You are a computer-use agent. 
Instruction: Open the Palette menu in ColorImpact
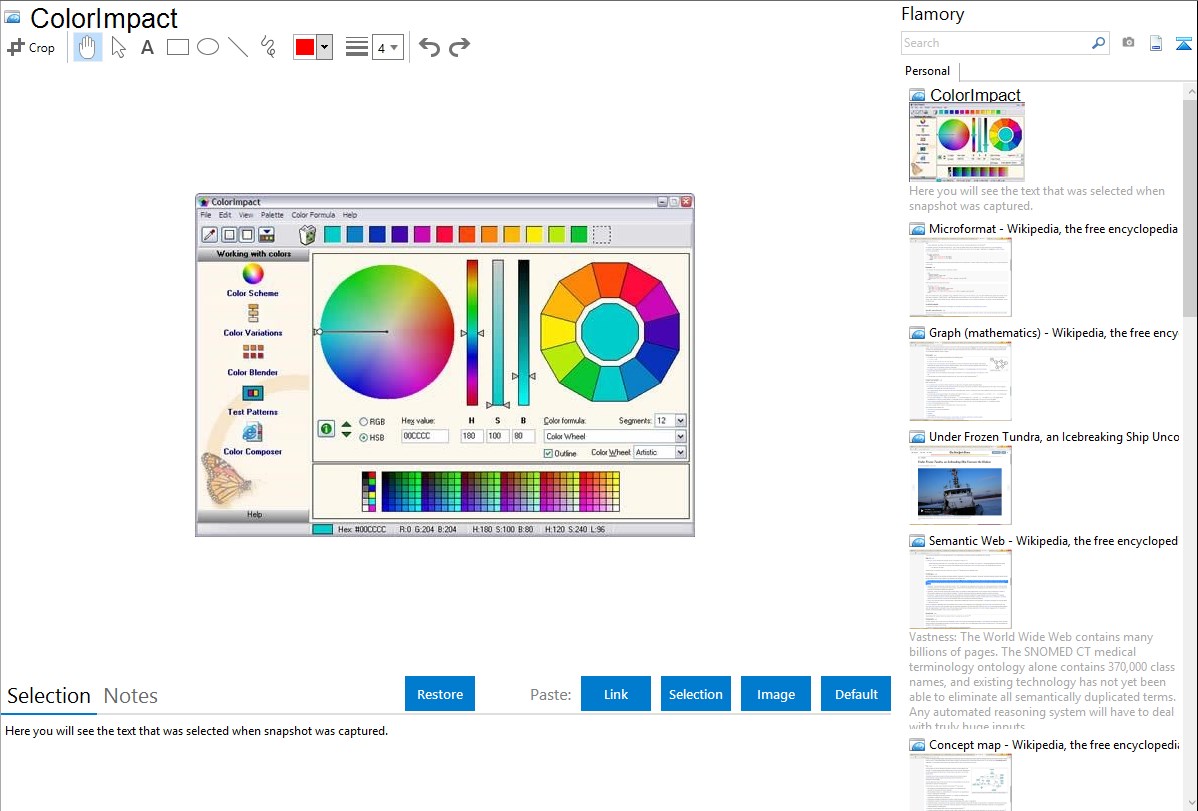coord(272,216)
